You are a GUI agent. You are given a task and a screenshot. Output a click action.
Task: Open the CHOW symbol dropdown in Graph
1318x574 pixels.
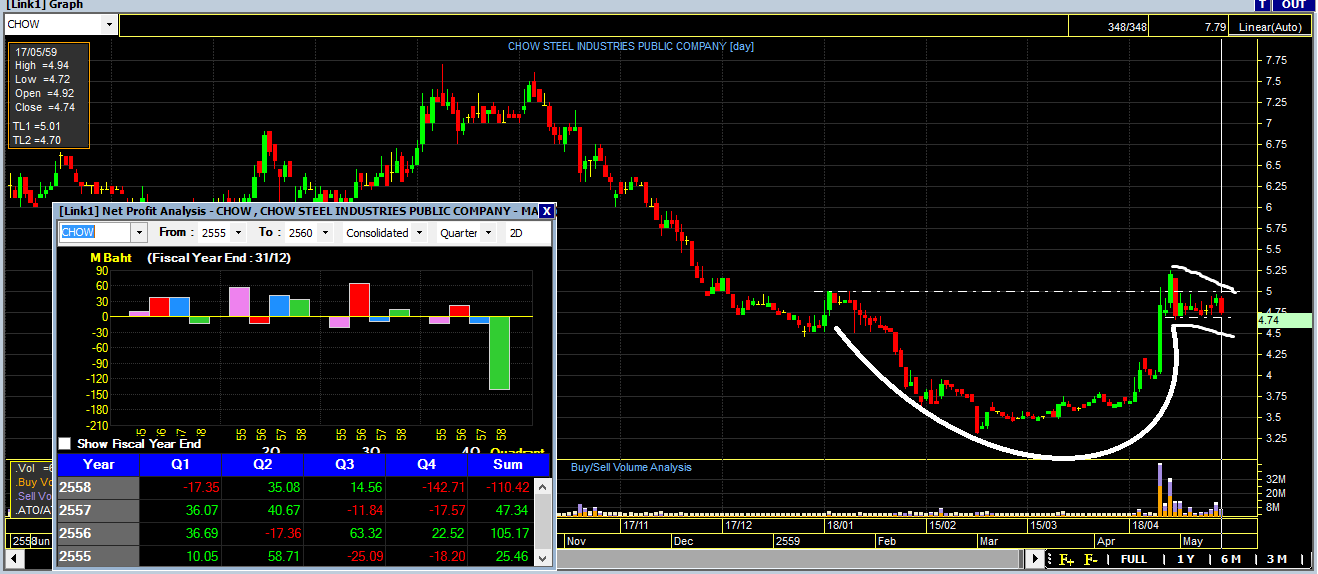coord(108,24)
